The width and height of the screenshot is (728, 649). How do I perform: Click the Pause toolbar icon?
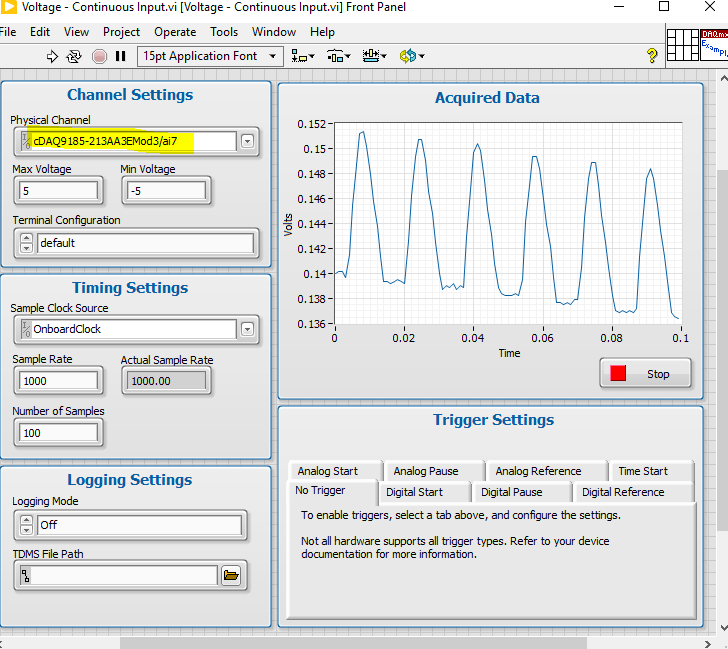[x=120, y=57]
